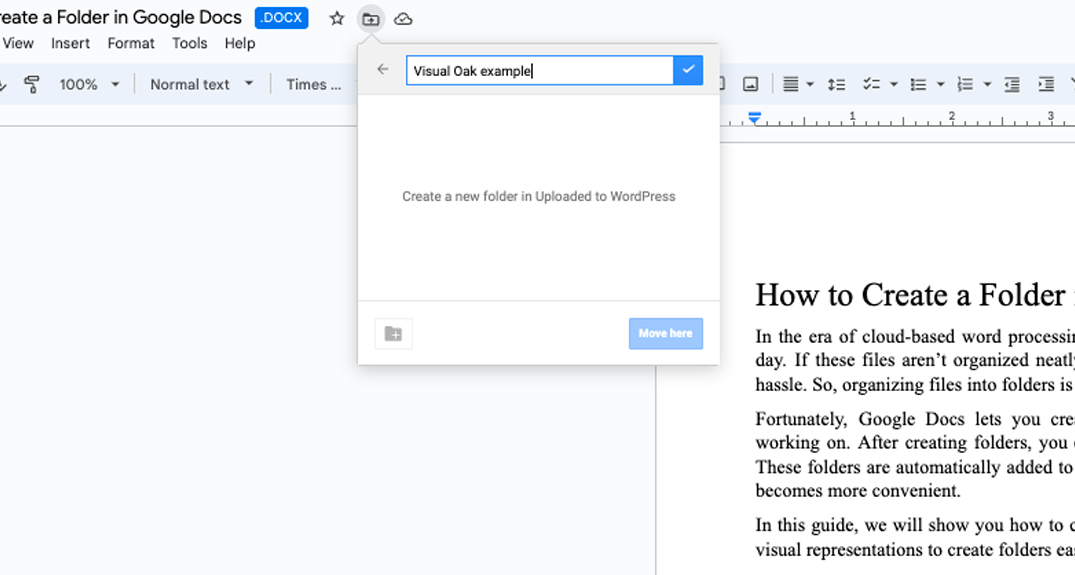1075x575 pixels.
Task: Click the Move to folder icon
Action: pyautogui.click(x=371, y=19)
